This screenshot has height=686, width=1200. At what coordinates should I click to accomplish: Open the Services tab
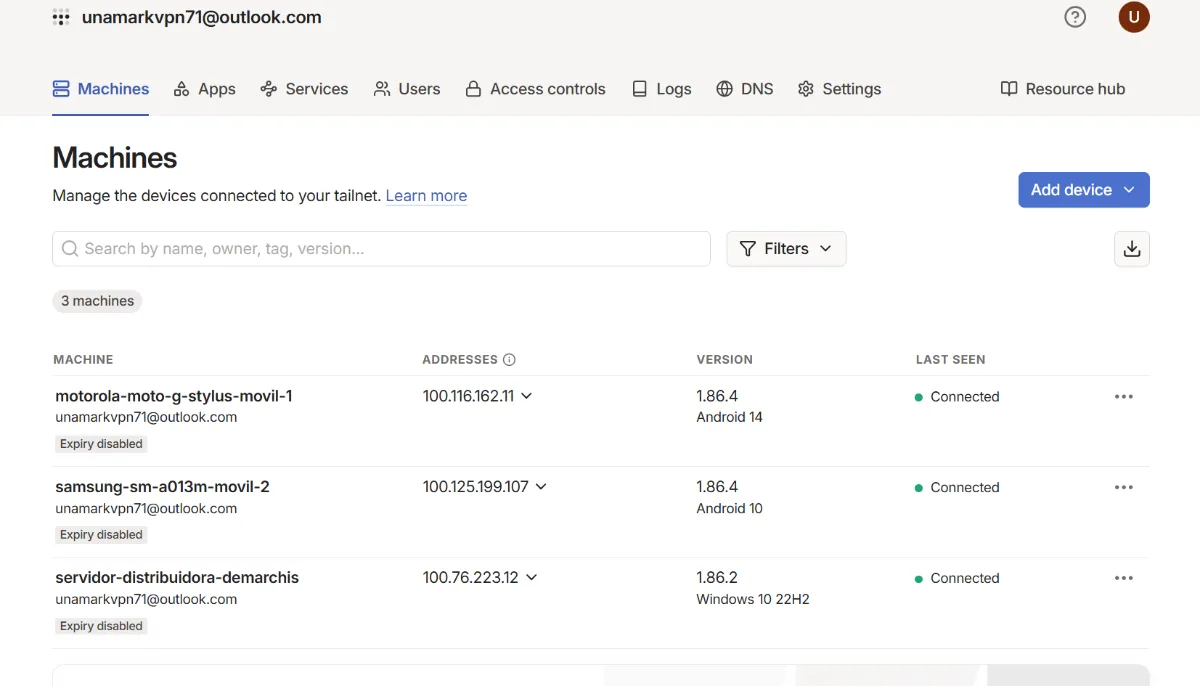(304, 89)
